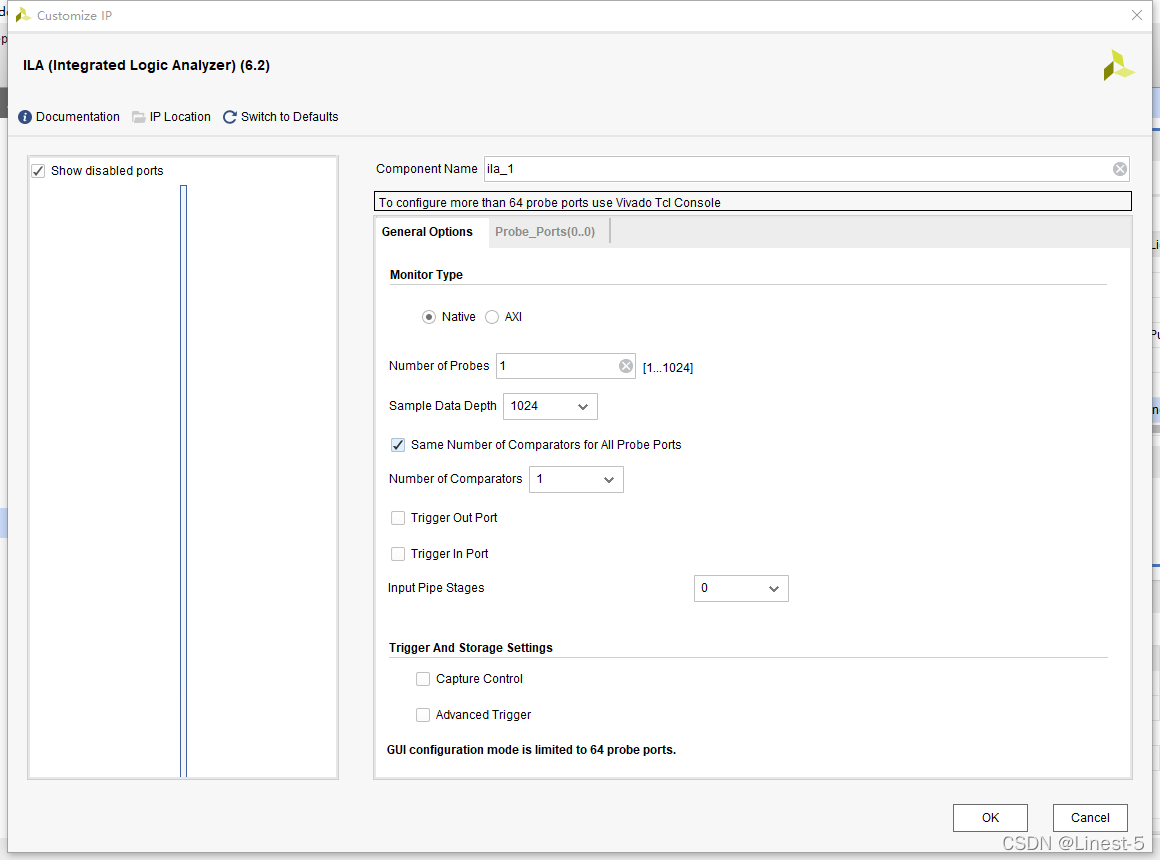Select the AXI monitor type
The height and width of the screenshot is (860, 1160).
(492, 317)
